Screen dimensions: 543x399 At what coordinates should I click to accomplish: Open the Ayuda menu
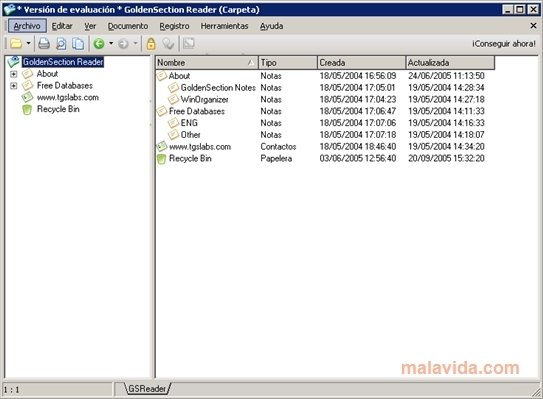pyautogui.click(x=272, y=26)
